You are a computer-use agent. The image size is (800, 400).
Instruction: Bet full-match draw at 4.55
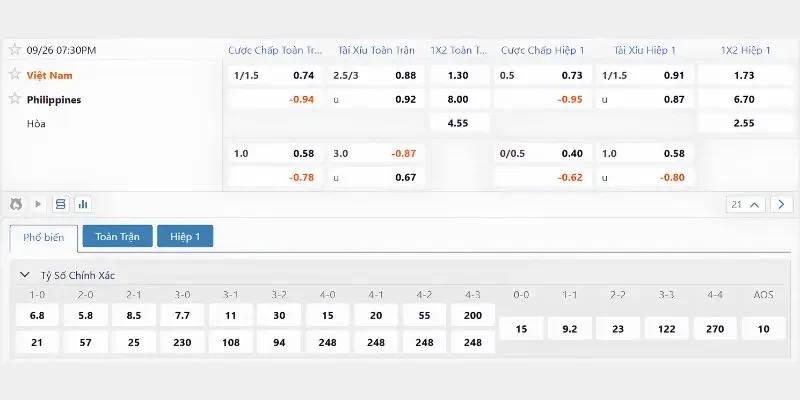(459, 123)
